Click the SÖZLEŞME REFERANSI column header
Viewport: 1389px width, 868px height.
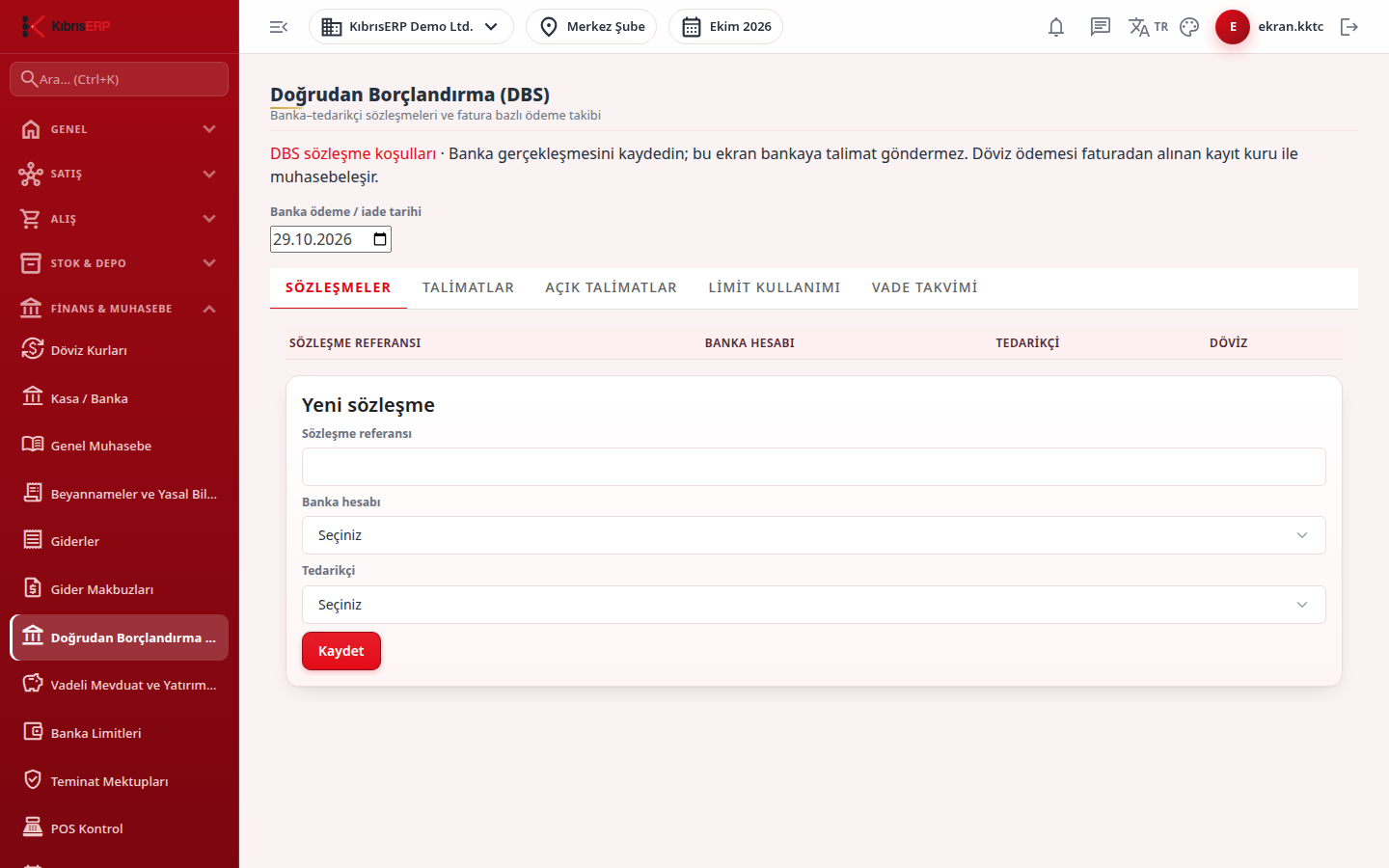pos(355,343)
